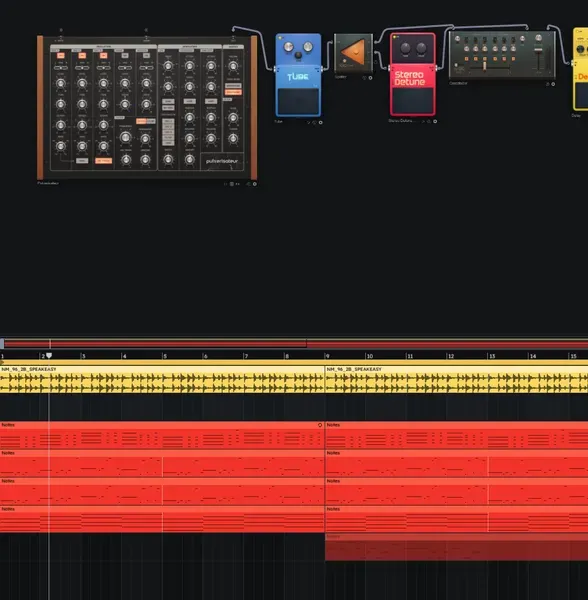The height and width of the screenshot is (600, 588).
Task: Click the Stereo Detune pedal footswitch
Action: [x=412, y=101]
